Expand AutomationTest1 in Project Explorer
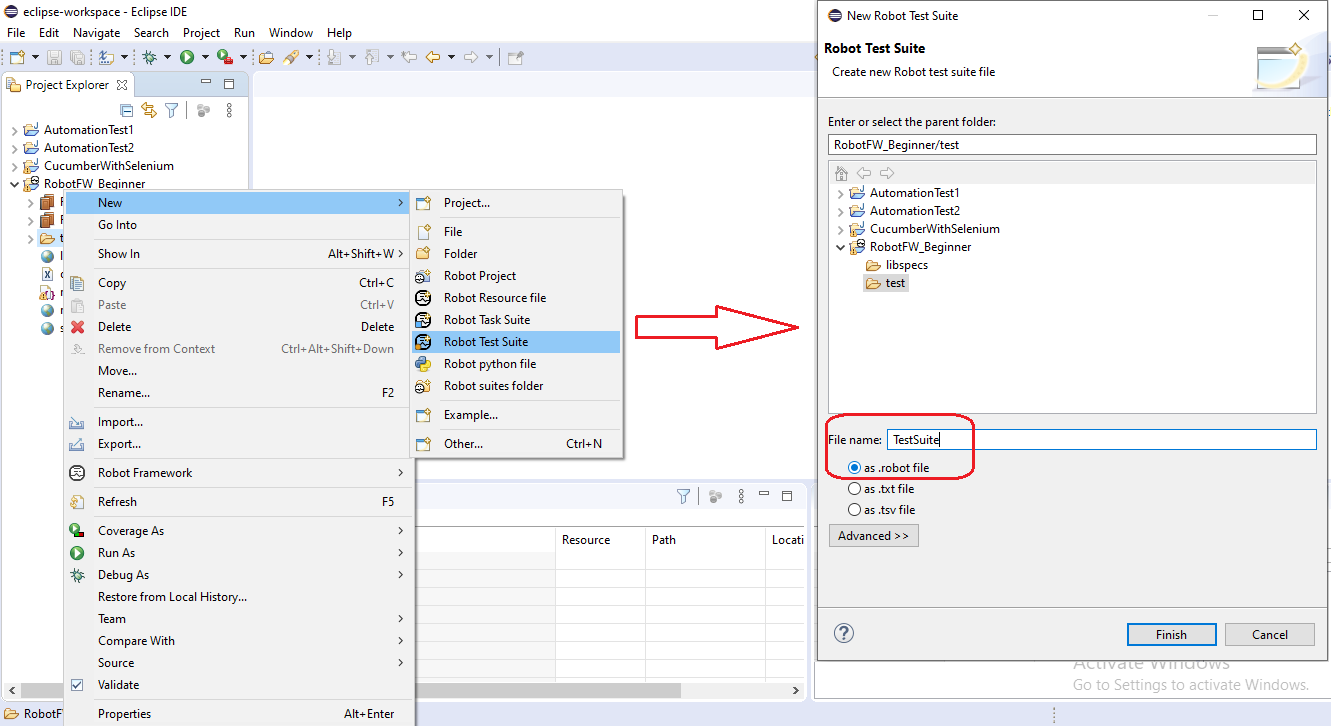Screen dimensions: 1331x726 pyautogui.click(x=14, y=130)
